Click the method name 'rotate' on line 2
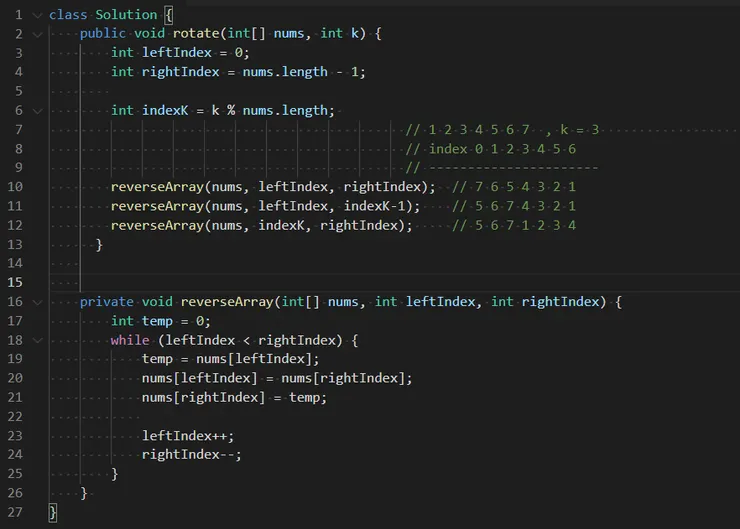 (196, 34)
